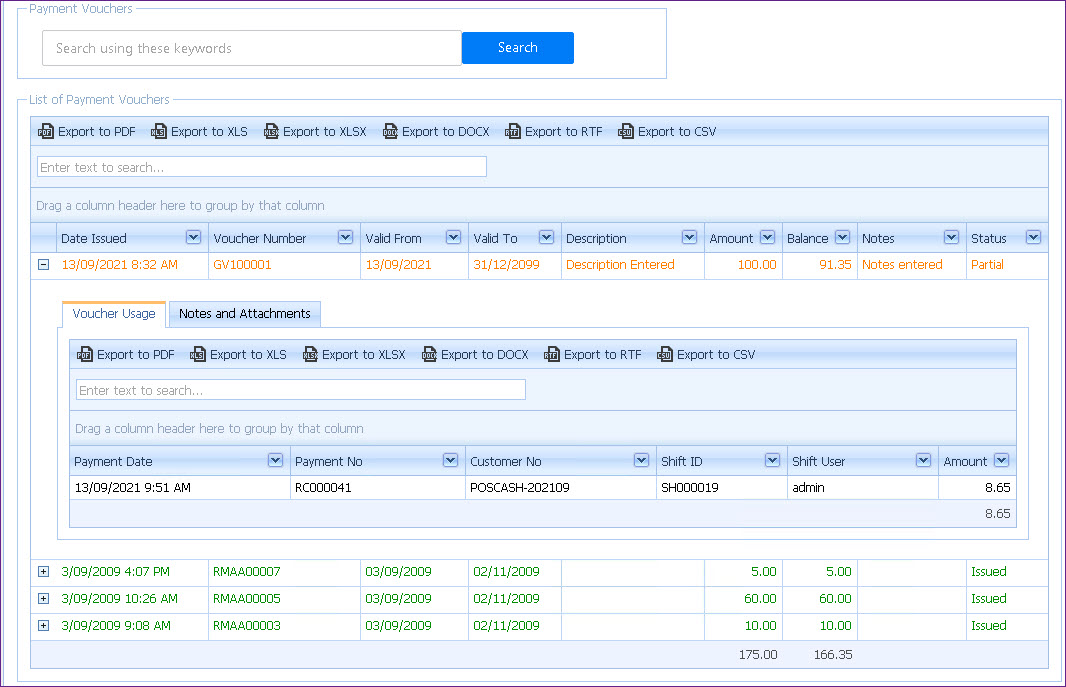Collapse the GV100001 voucher row

pyautogui.click(x=43, y=265)
